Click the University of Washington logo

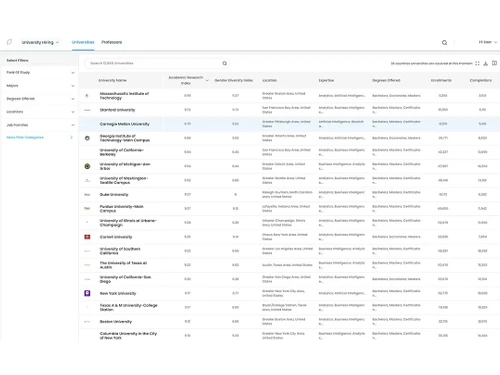[87, 180]
